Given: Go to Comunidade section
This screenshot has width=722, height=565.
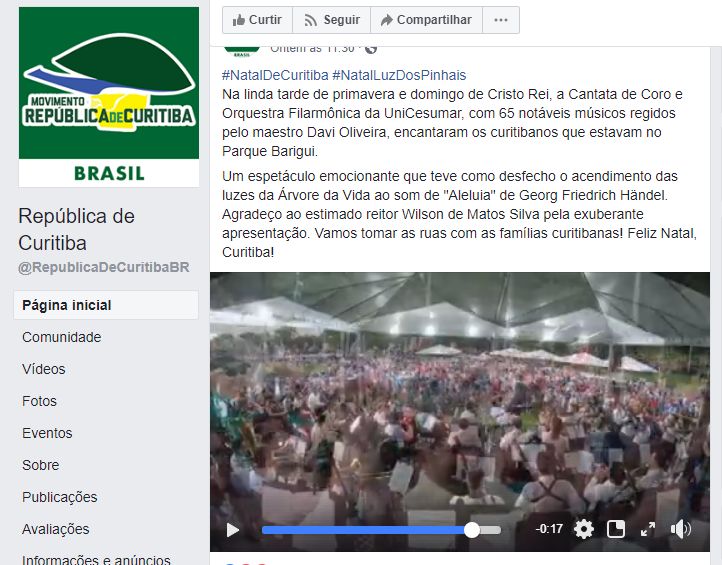Looking at the screenshot, I should (x=62, y=337).
